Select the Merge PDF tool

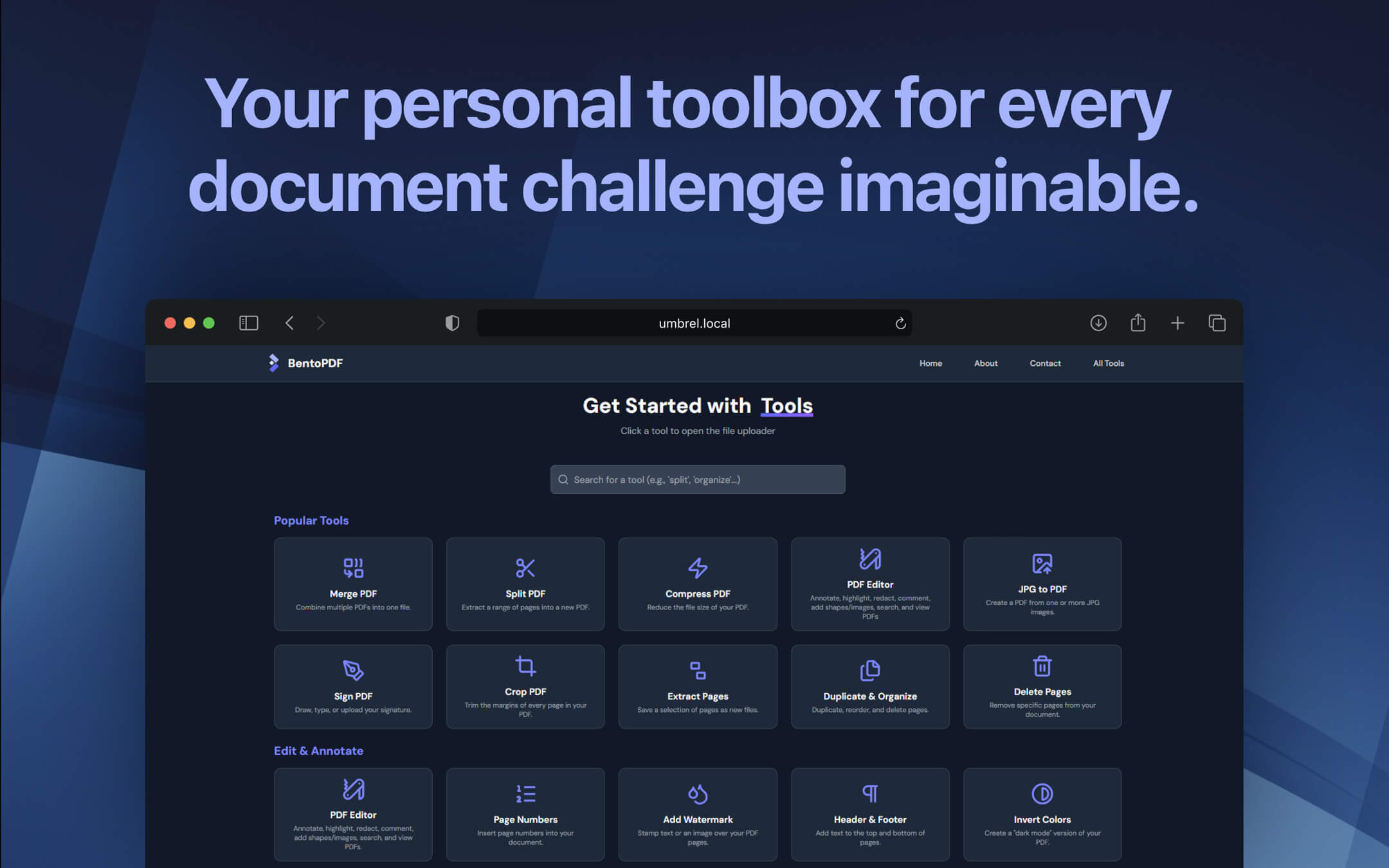point(353,584)
